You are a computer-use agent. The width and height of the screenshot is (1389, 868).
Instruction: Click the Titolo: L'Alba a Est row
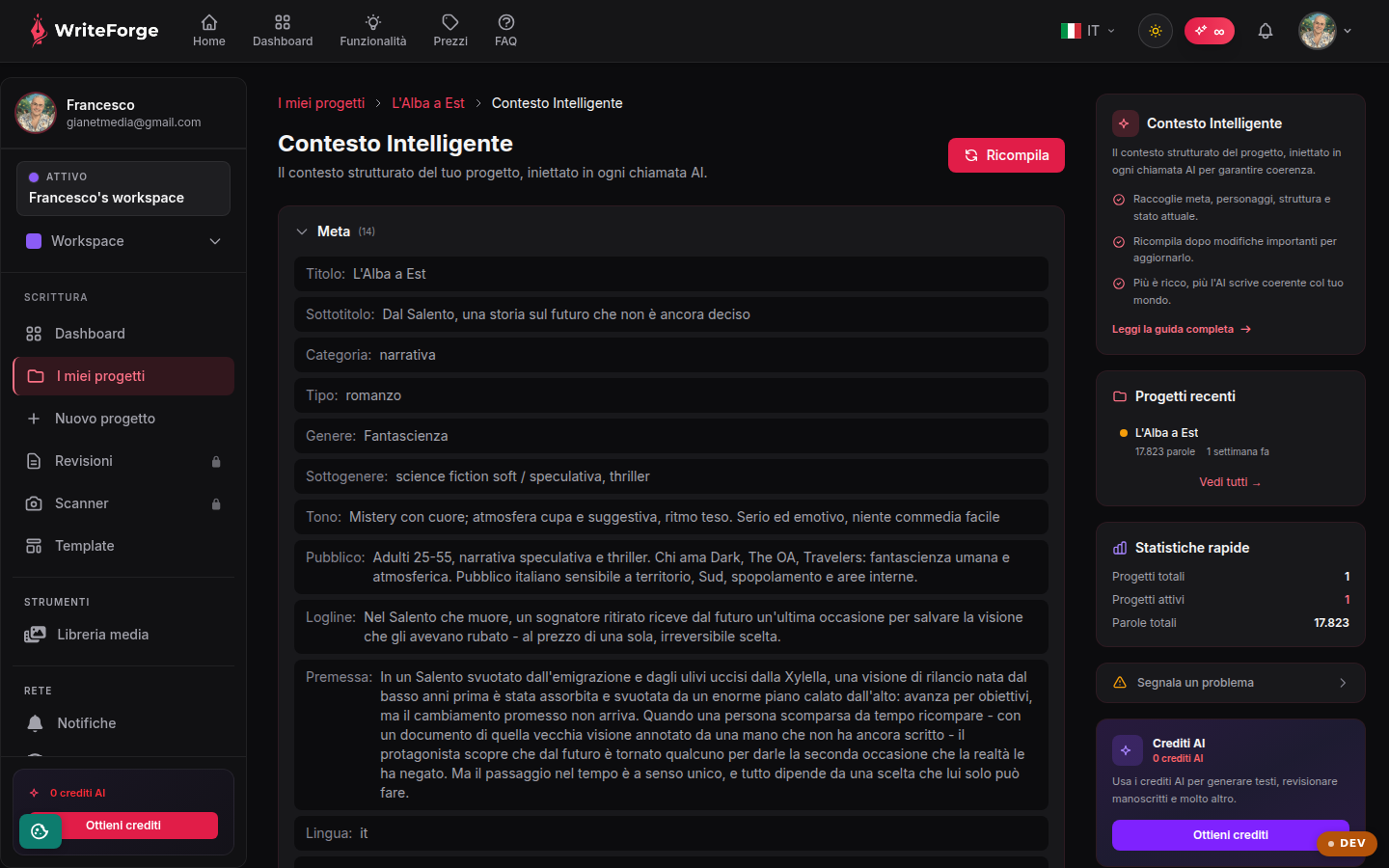point(671,274)
